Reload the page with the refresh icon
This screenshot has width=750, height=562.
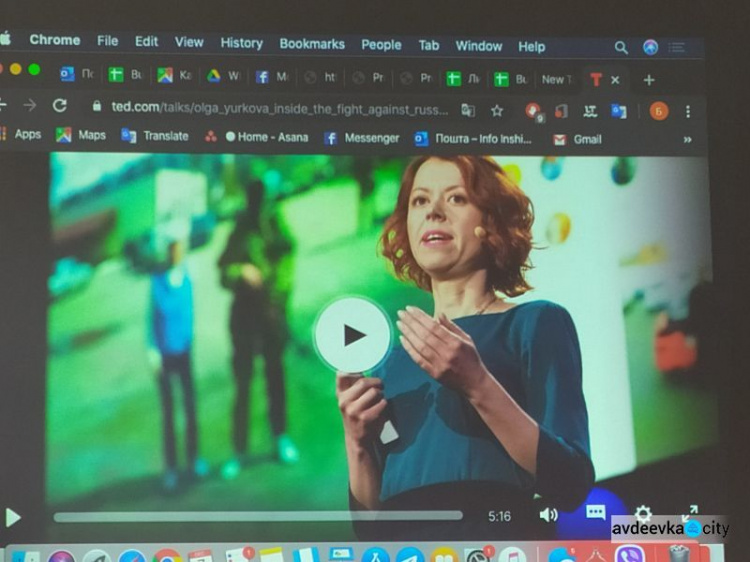60,106
